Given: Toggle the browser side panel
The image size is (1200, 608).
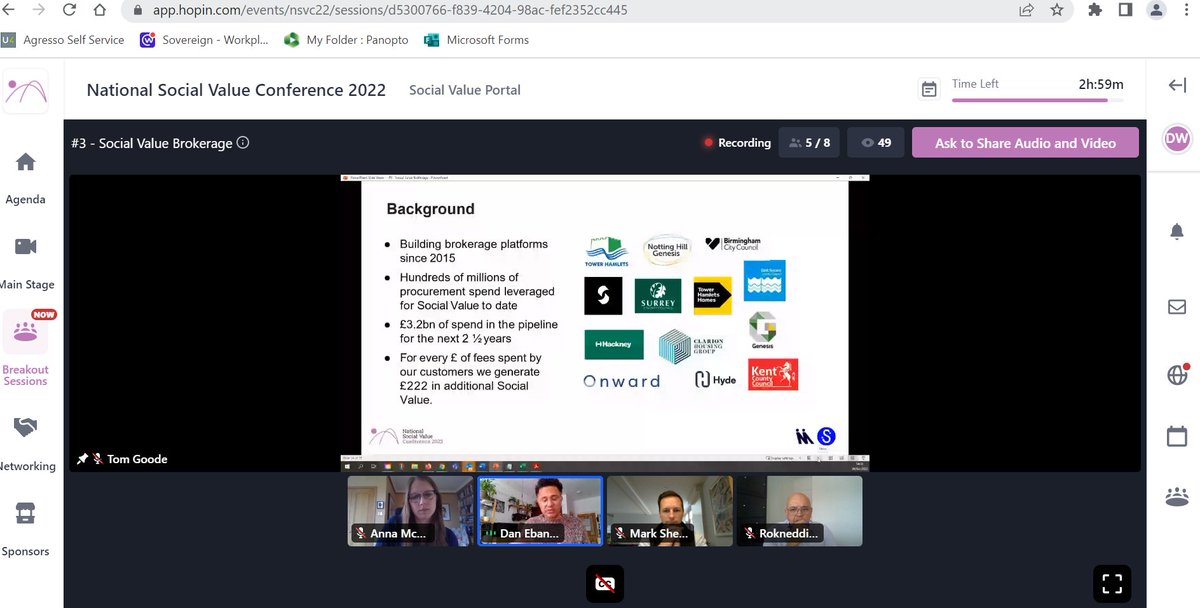Looking at the screenshot, I should (1125, 10).
